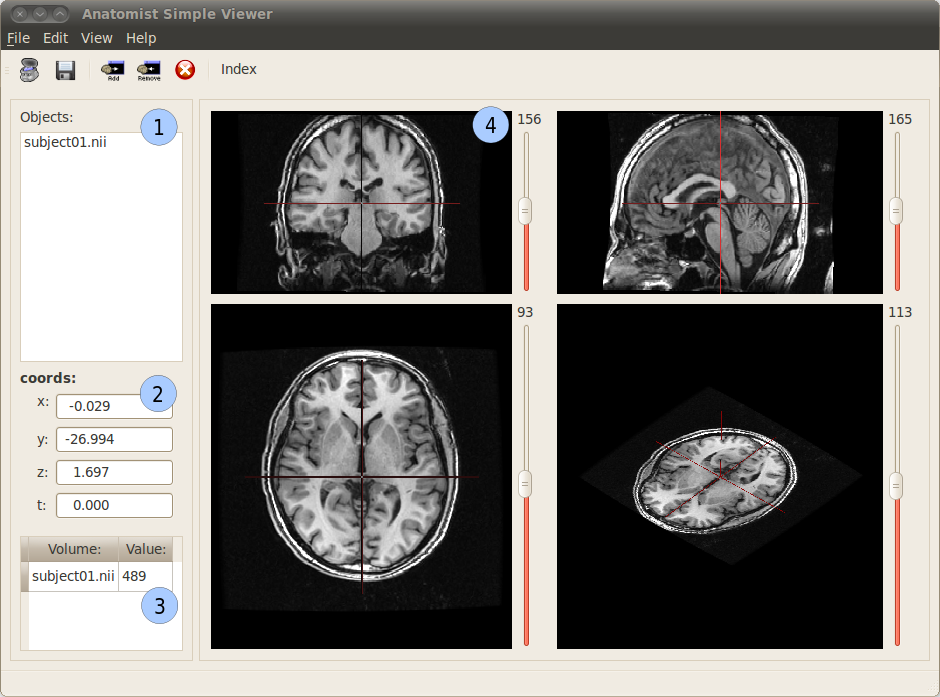Click the z coordinate field showing 1.697
940x697 pixels.
click(x=114, y=472)
